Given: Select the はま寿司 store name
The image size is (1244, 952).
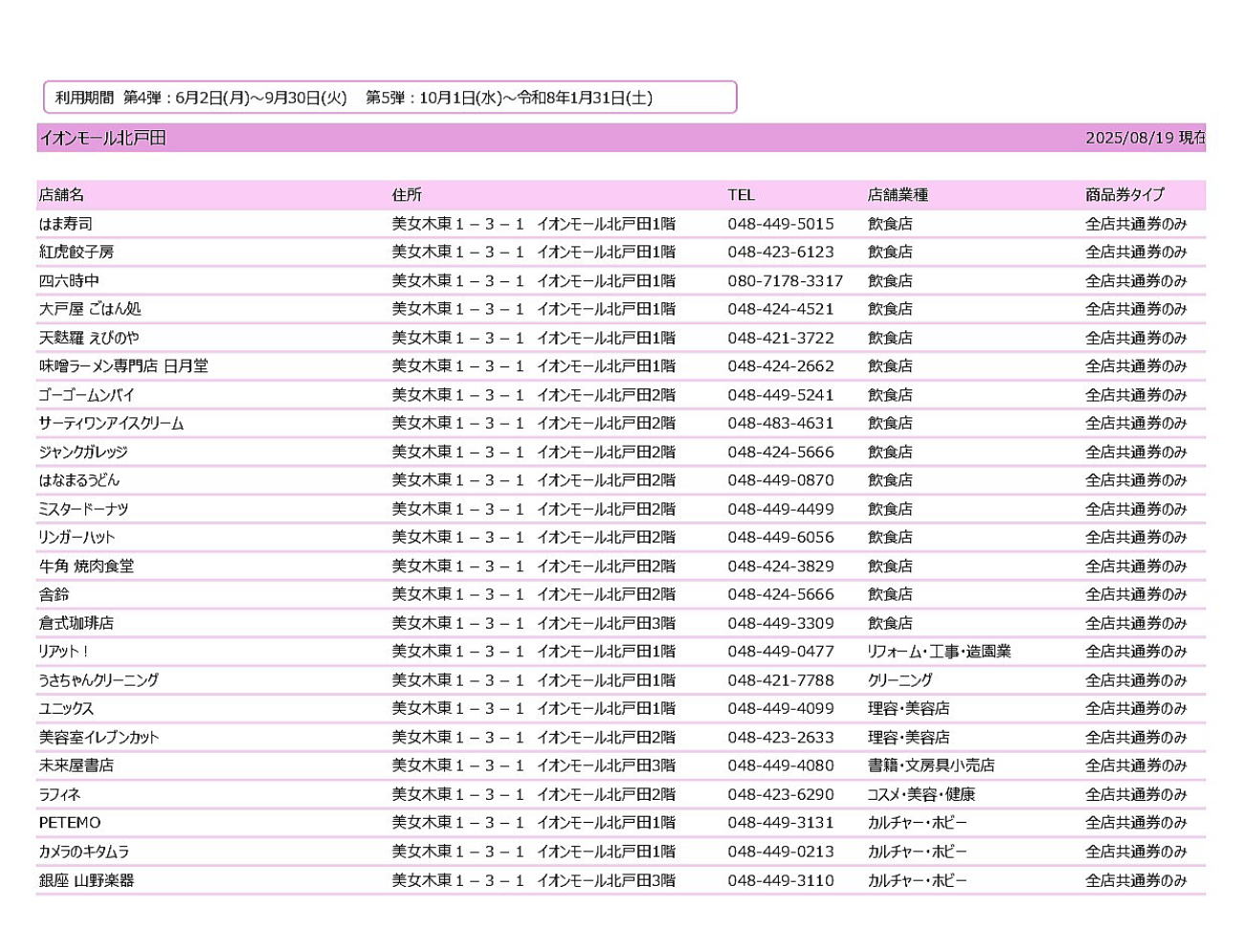Looking at the screenshot, I should pyautogui.click(x=66, y=224).
